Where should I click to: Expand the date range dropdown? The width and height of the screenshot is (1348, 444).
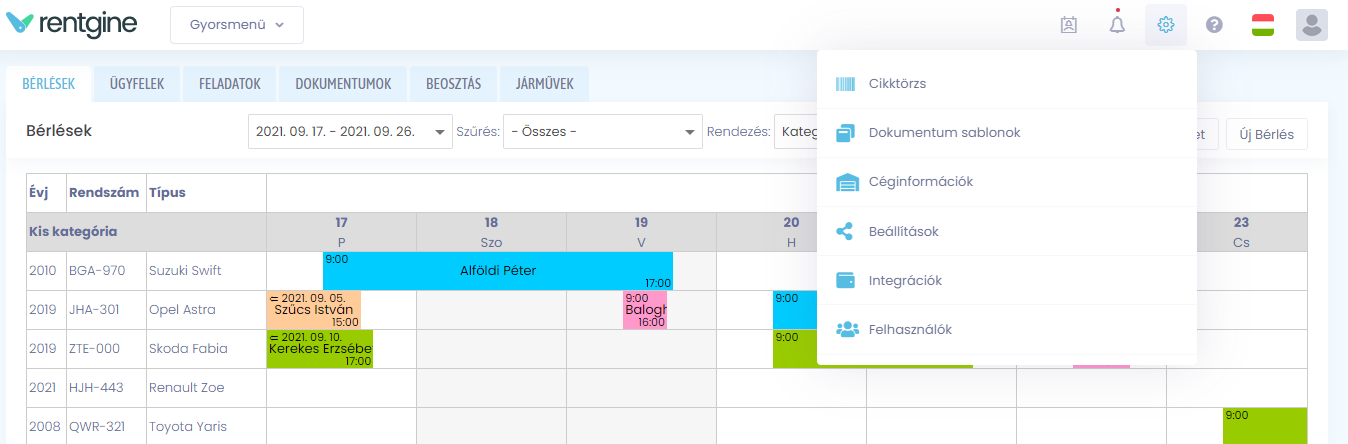click(x=350, y=132)
